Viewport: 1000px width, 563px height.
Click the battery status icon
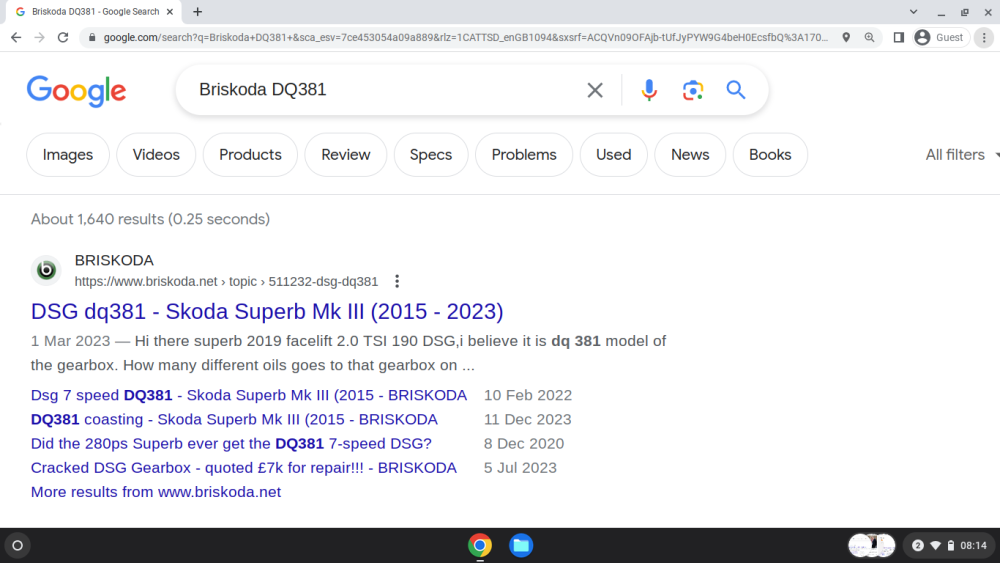[x=951, y=545]
